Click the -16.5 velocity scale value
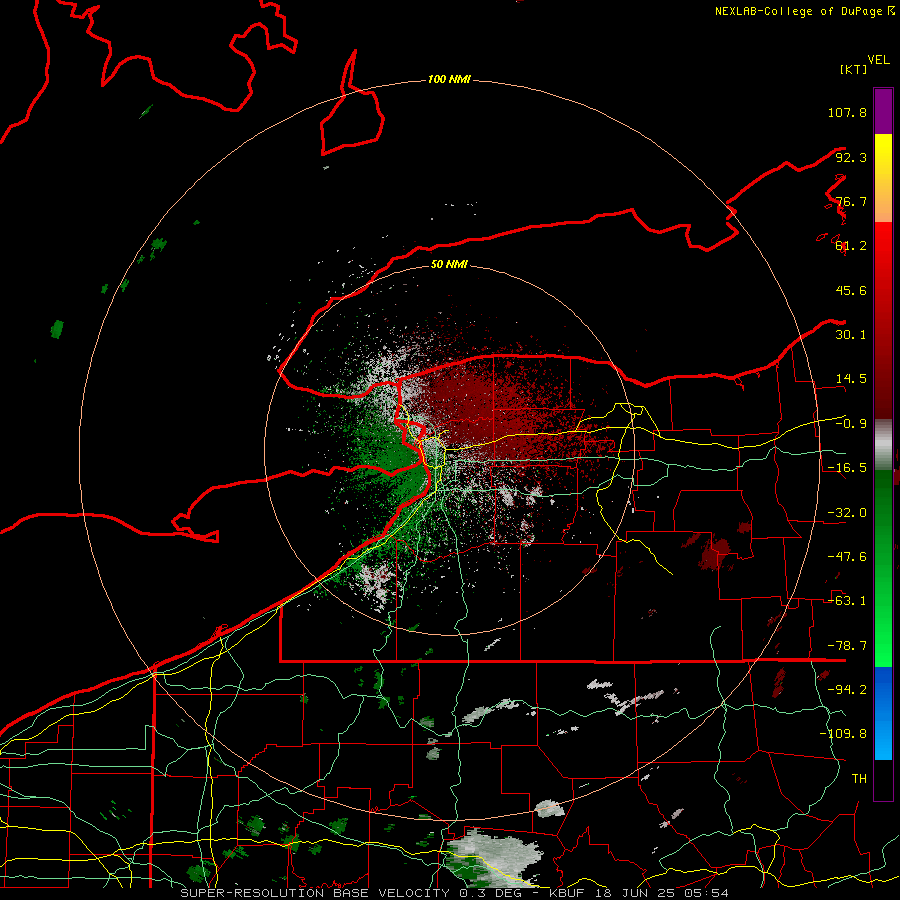The height and width of the screenshot is (900, 900). click(847, 468)
